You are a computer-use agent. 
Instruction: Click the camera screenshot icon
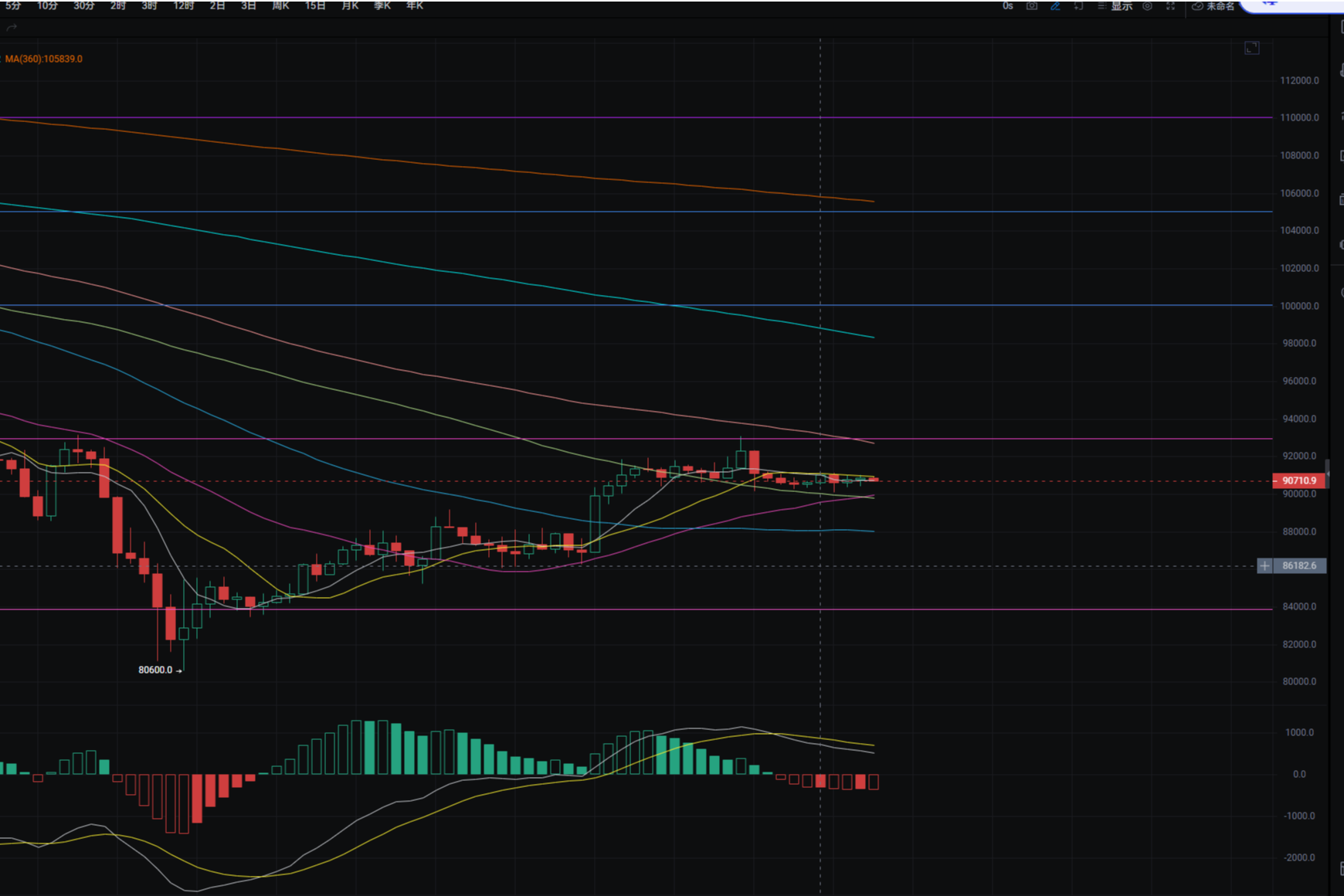[x=1031, y=6]
